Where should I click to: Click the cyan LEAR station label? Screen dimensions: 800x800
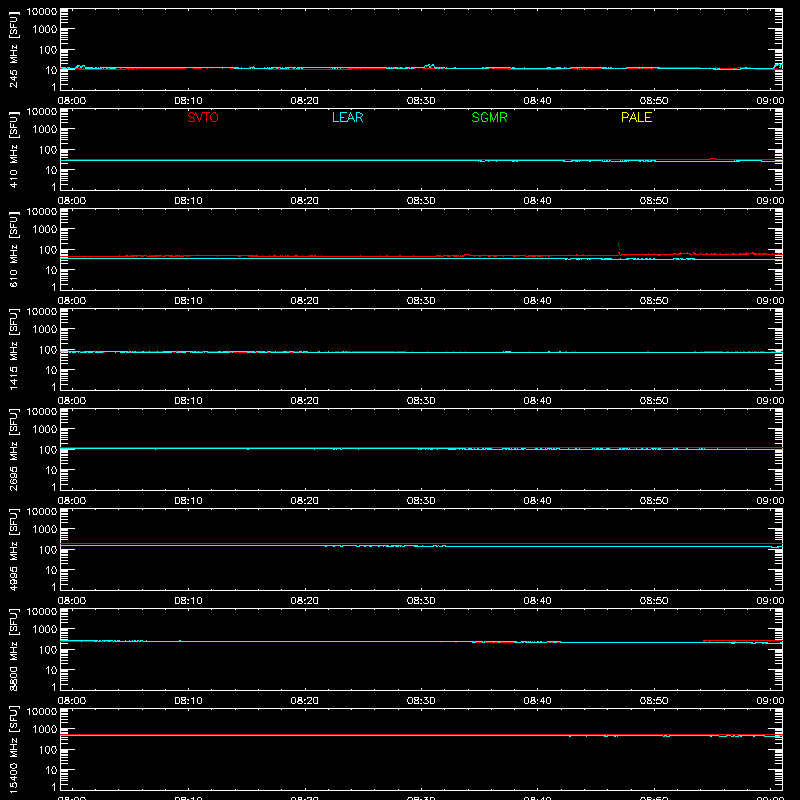point(347,117)
